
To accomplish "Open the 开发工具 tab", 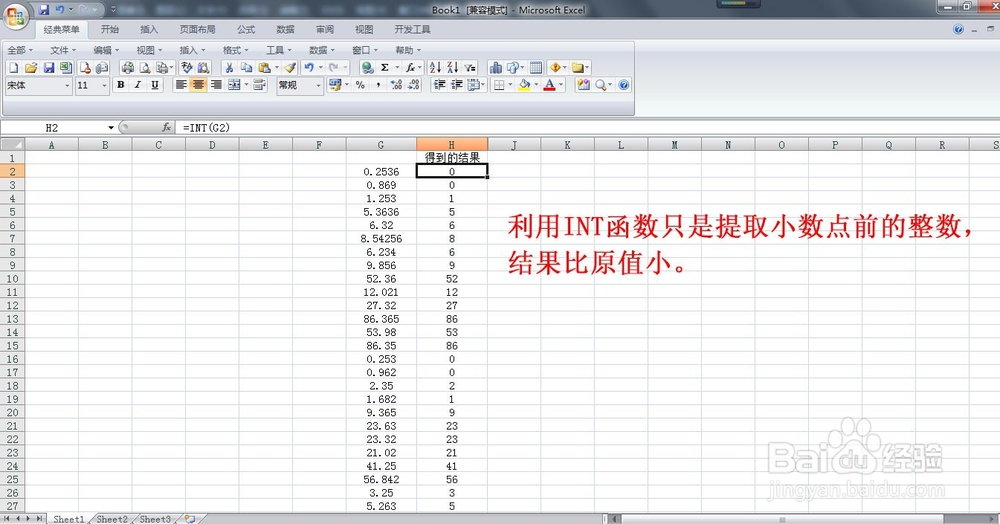I will click(412, 29).
